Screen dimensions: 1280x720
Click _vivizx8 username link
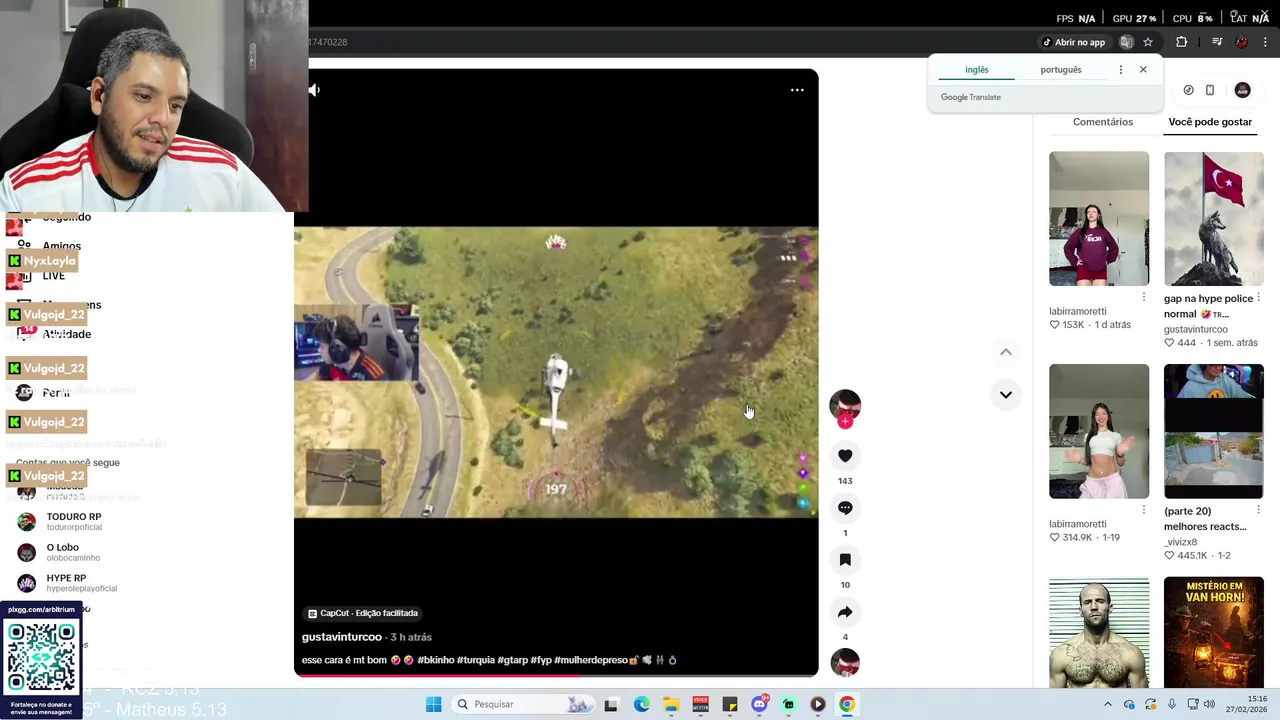coord(1181,542)
